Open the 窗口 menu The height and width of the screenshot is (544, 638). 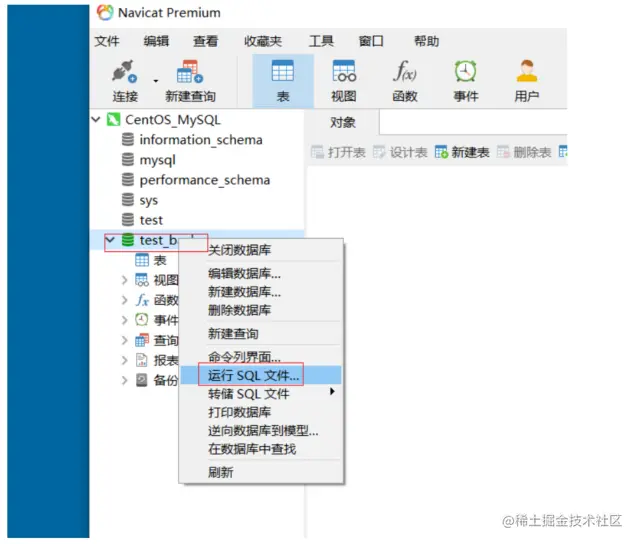371,41
